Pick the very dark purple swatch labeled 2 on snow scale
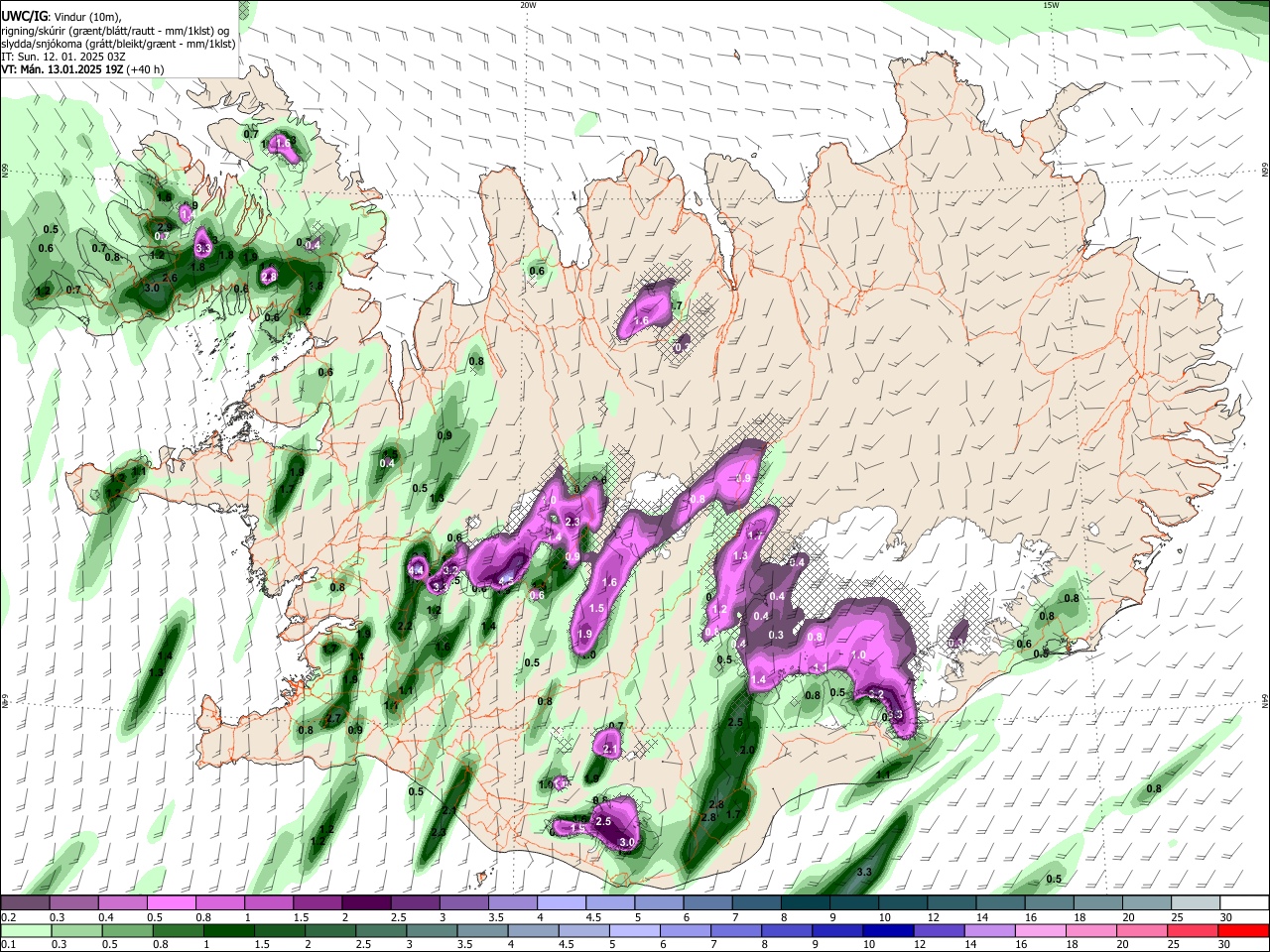This screenshot has width=1270, height=952. (365, 902)
